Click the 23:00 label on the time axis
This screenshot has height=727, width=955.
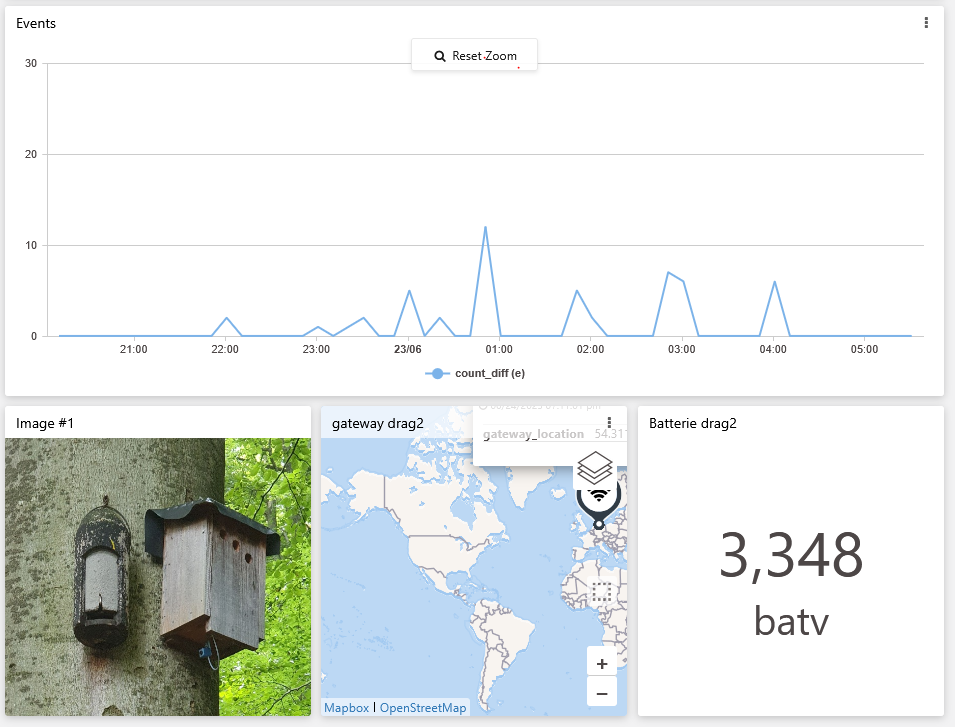pyautogui.click(x=316, y=349)
